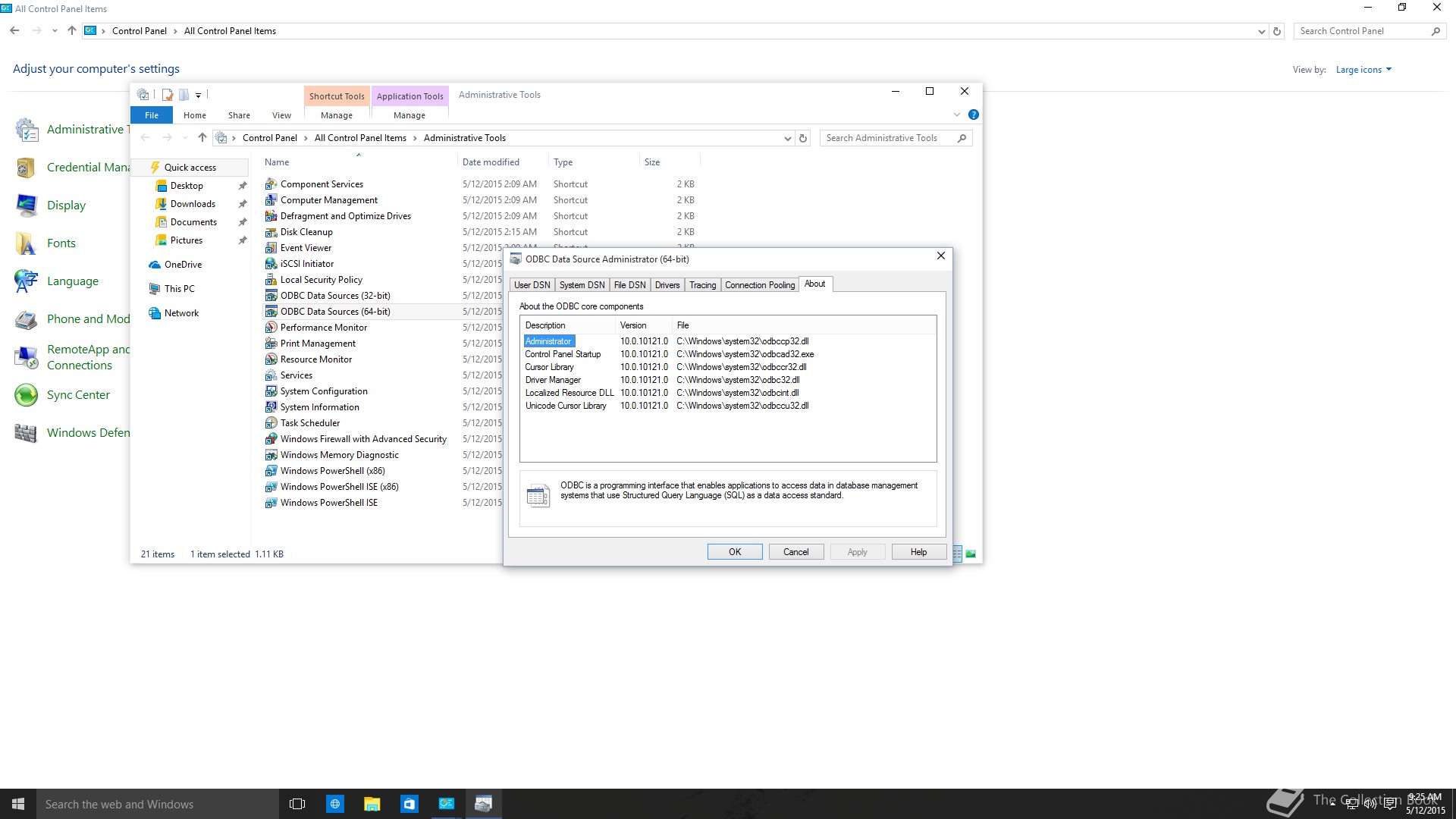Select Print Management icon

(x=271, y=344)
